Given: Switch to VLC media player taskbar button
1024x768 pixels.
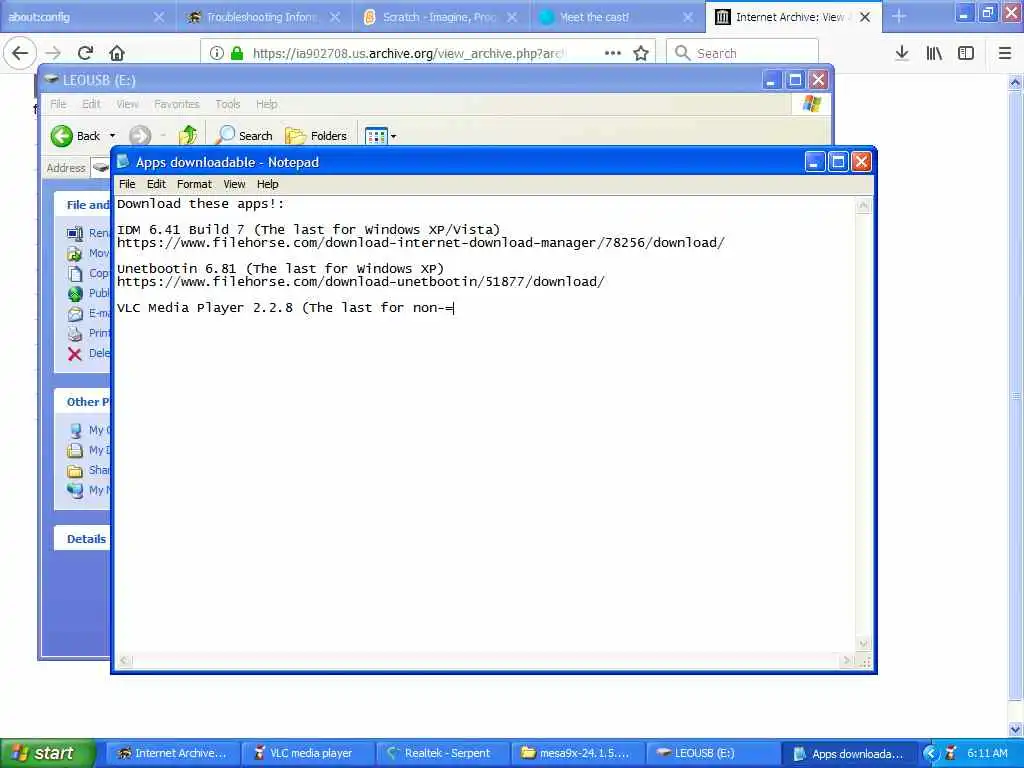Looking at the screenshot, I should [309, 754].
